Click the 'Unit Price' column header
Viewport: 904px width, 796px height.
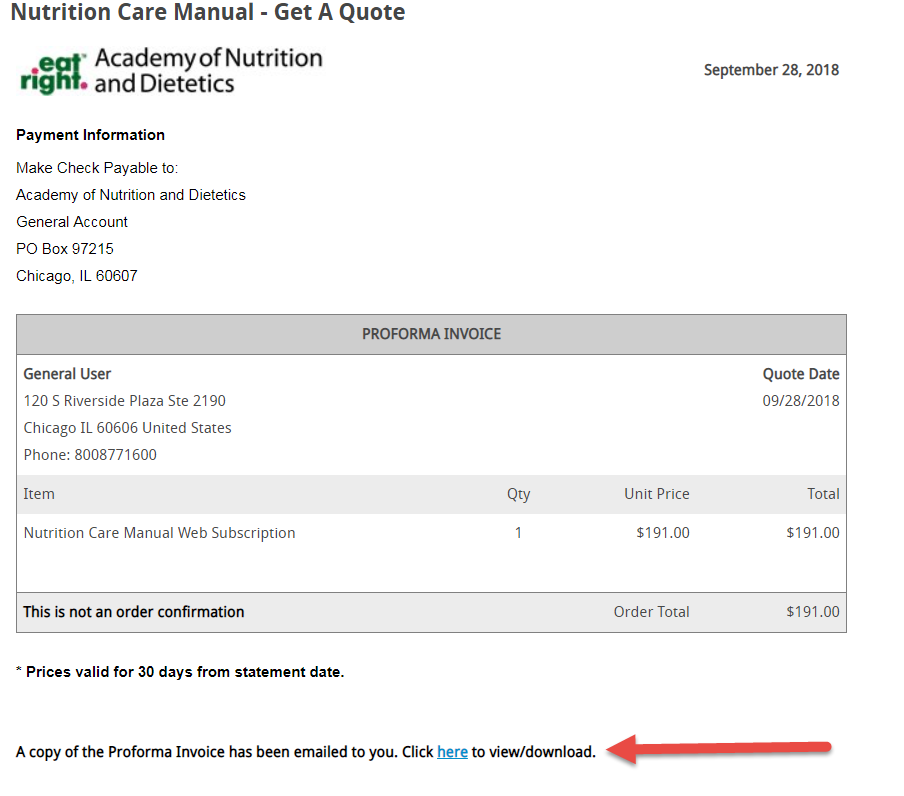pos(657,494)
